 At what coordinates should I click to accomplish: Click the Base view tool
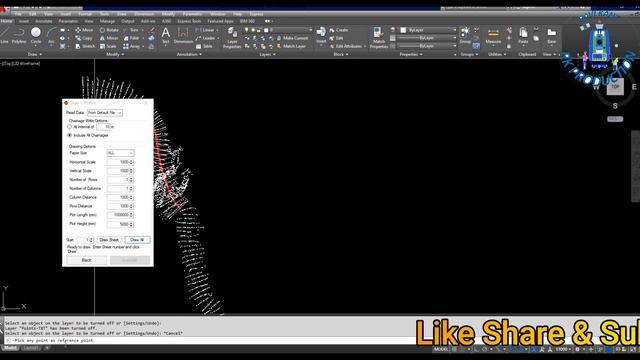[551, 35]
